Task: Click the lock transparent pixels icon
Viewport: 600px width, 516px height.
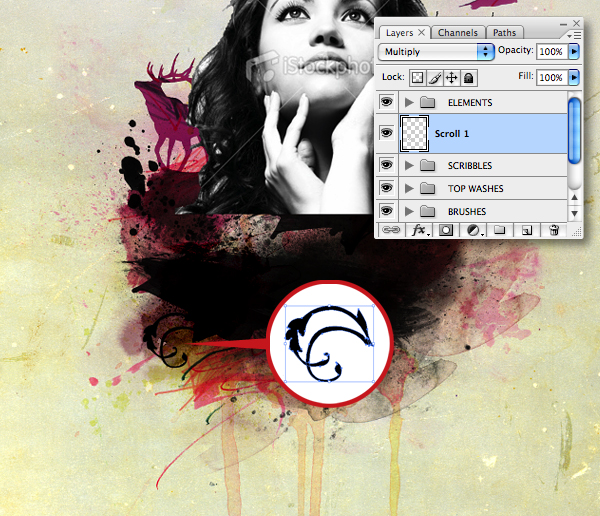Action: [x=417, y=78]
